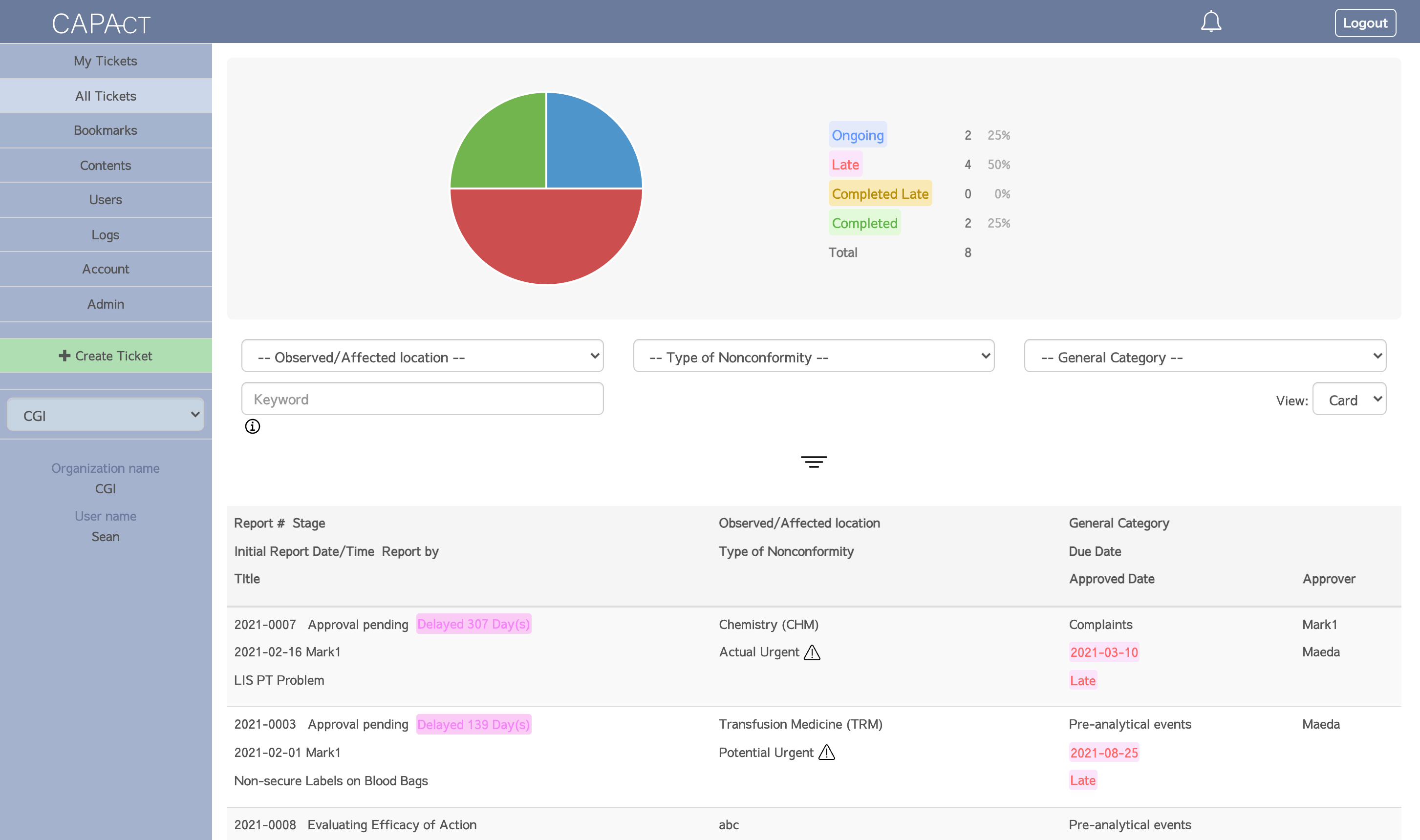Focus the Keyword search field
This screenshot has height=840, width=1420.
pyautogui.click(x=422, y=399)
